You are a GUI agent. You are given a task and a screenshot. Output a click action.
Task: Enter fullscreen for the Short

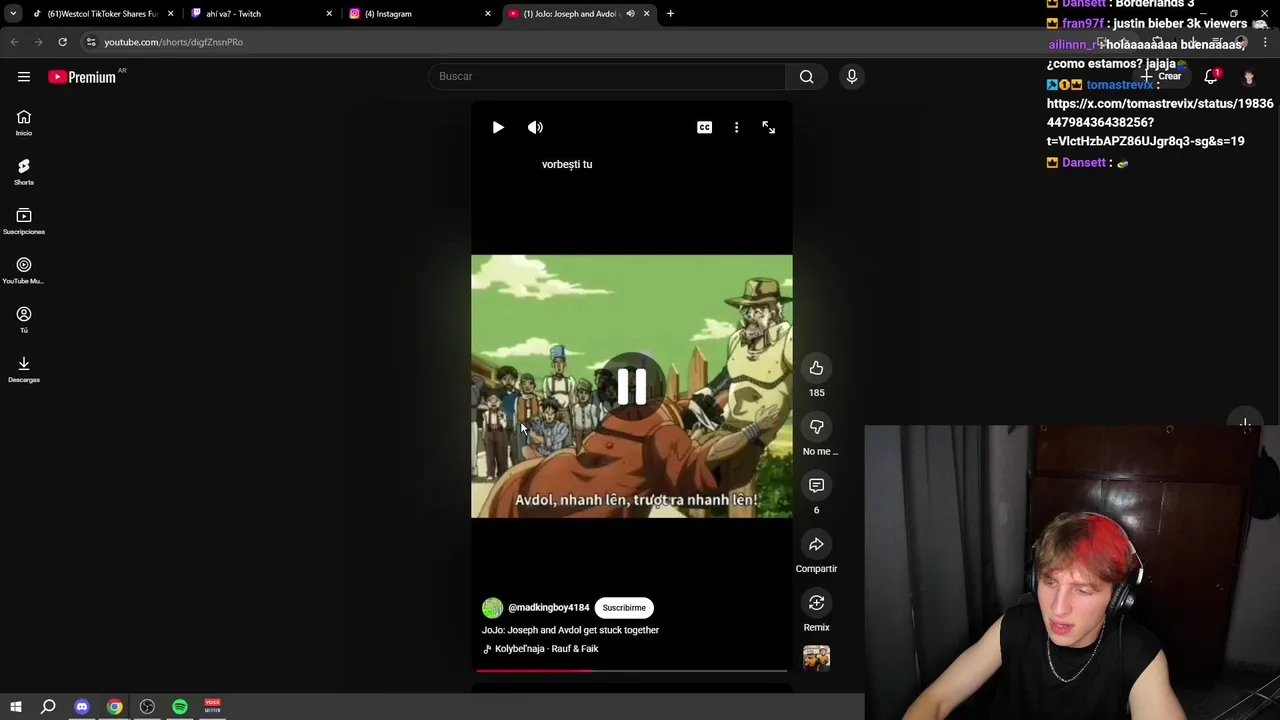pos(769,127)
